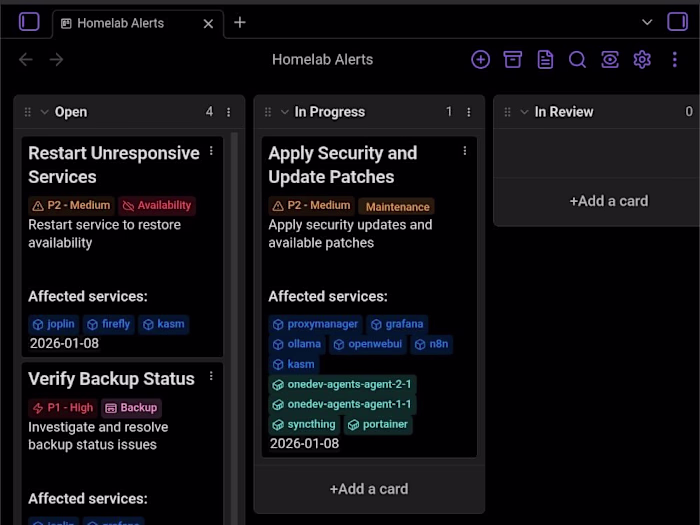700x525 pixels.
Task: Click the joplin tag on Restart card
Action: pos(54,324)
